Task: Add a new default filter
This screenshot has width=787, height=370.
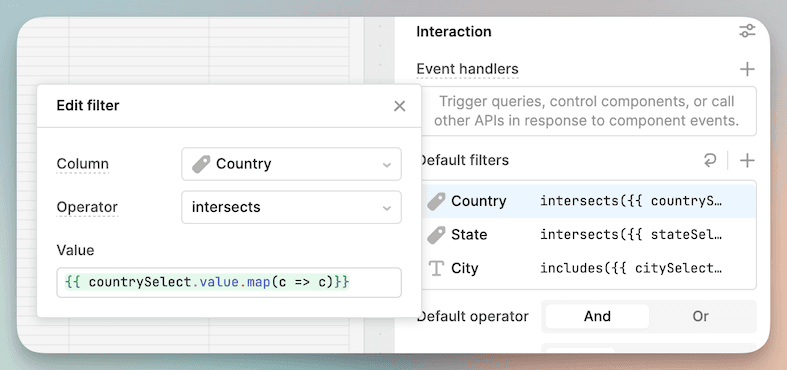Action: click(747, 161)
